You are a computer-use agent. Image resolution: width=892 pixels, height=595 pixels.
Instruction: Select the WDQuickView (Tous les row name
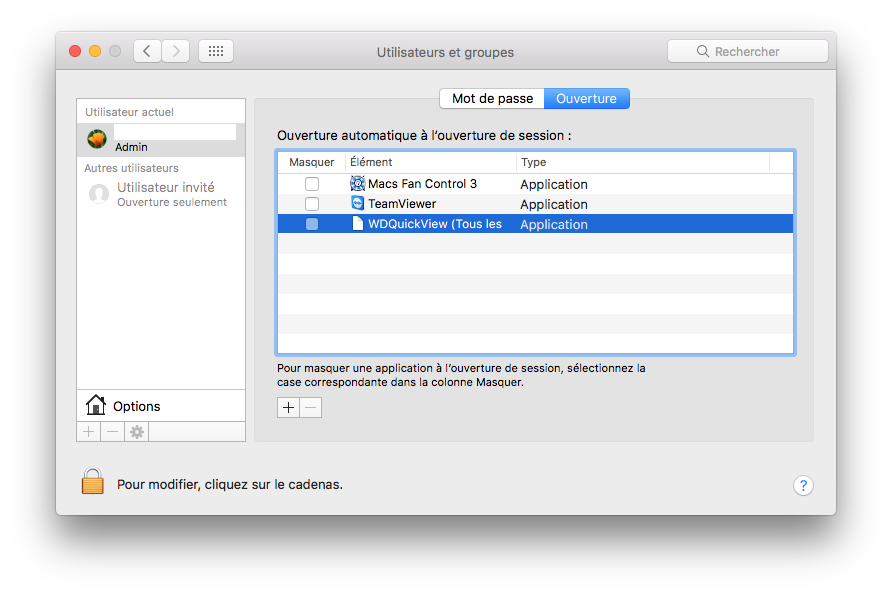[435, 224]
